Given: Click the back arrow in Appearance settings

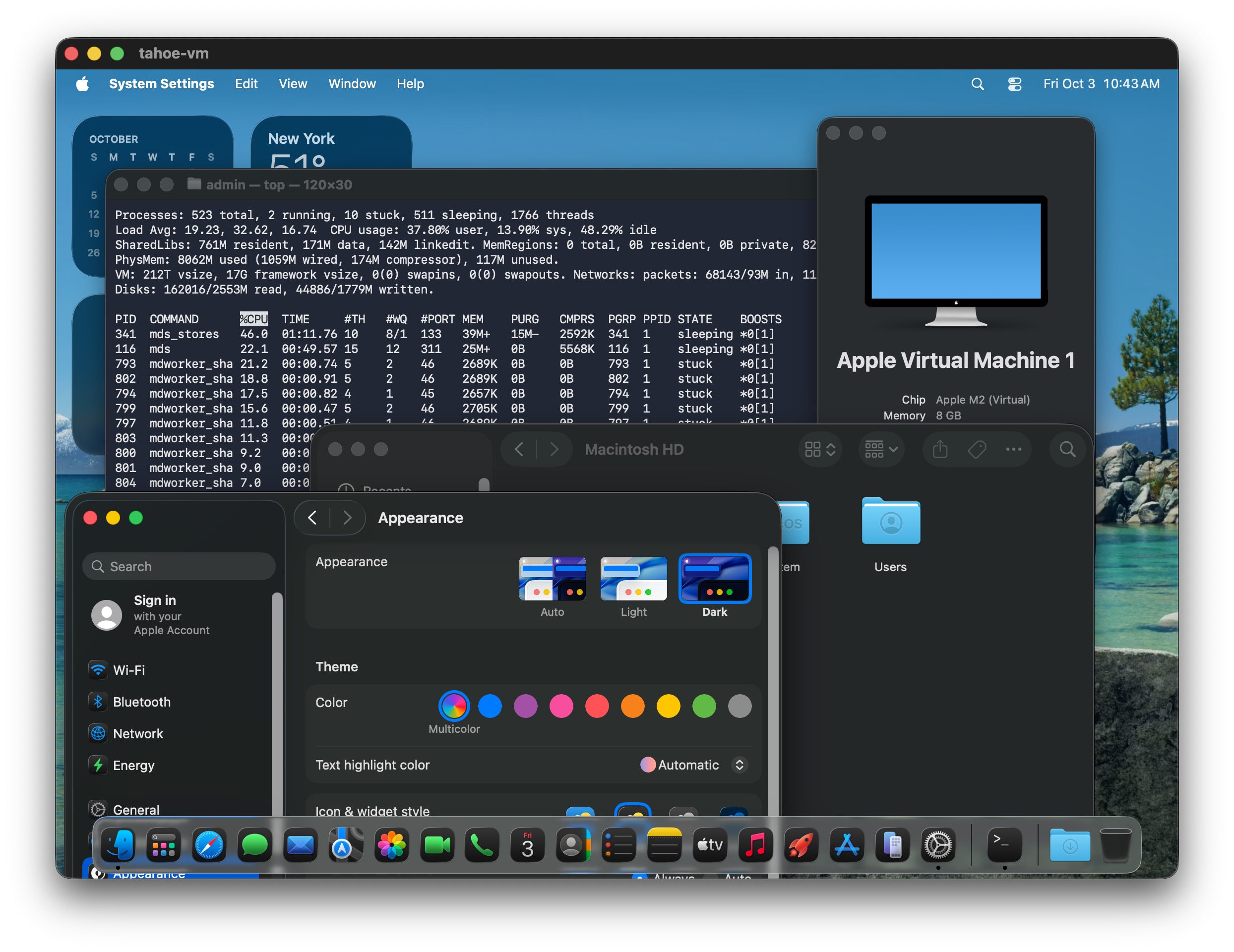Looking at the screenshot, I should pyautogui.click(x=312, y=518).
